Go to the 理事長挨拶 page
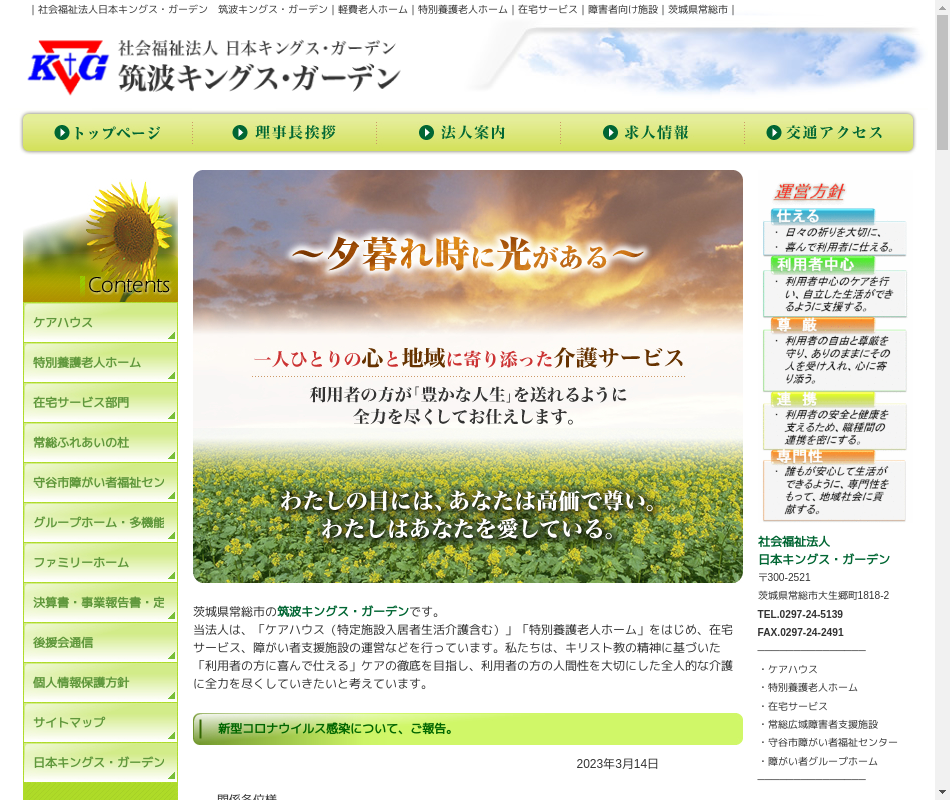 point(284,133)
